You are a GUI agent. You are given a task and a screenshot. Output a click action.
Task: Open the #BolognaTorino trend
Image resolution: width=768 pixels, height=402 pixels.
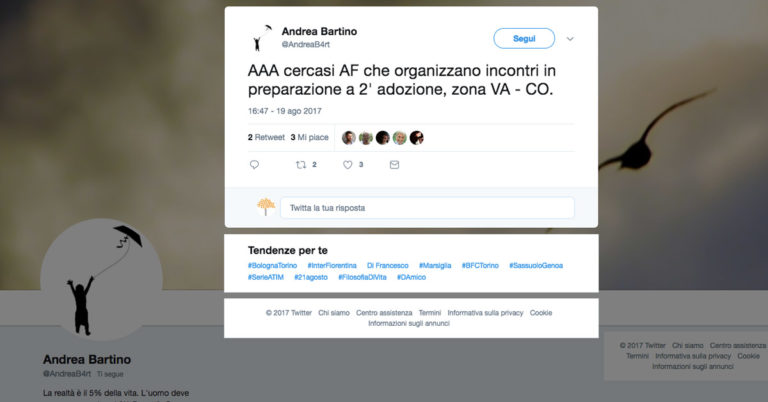[x=272, y=265]
